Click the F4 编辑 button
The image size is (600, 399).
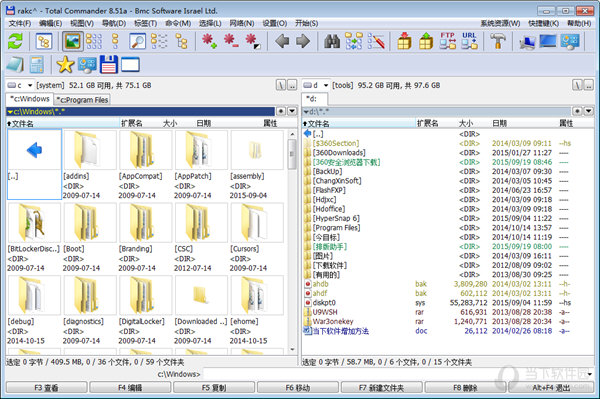(x=130, y=388)
